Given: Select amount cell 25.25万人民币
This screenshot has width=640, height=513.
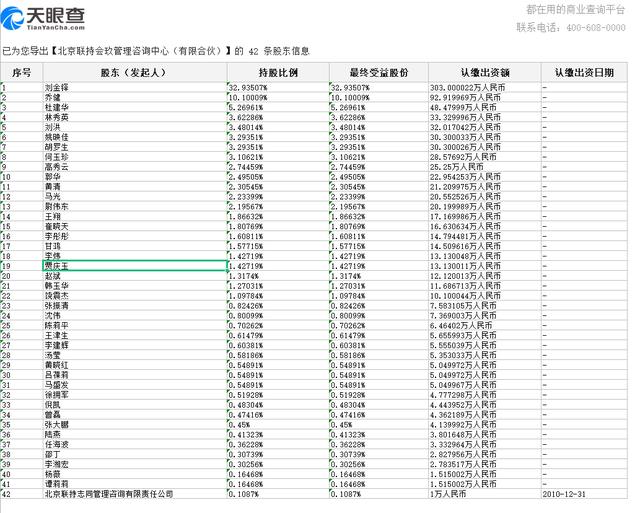Looking at the screenshot, I should pos(484,167).
